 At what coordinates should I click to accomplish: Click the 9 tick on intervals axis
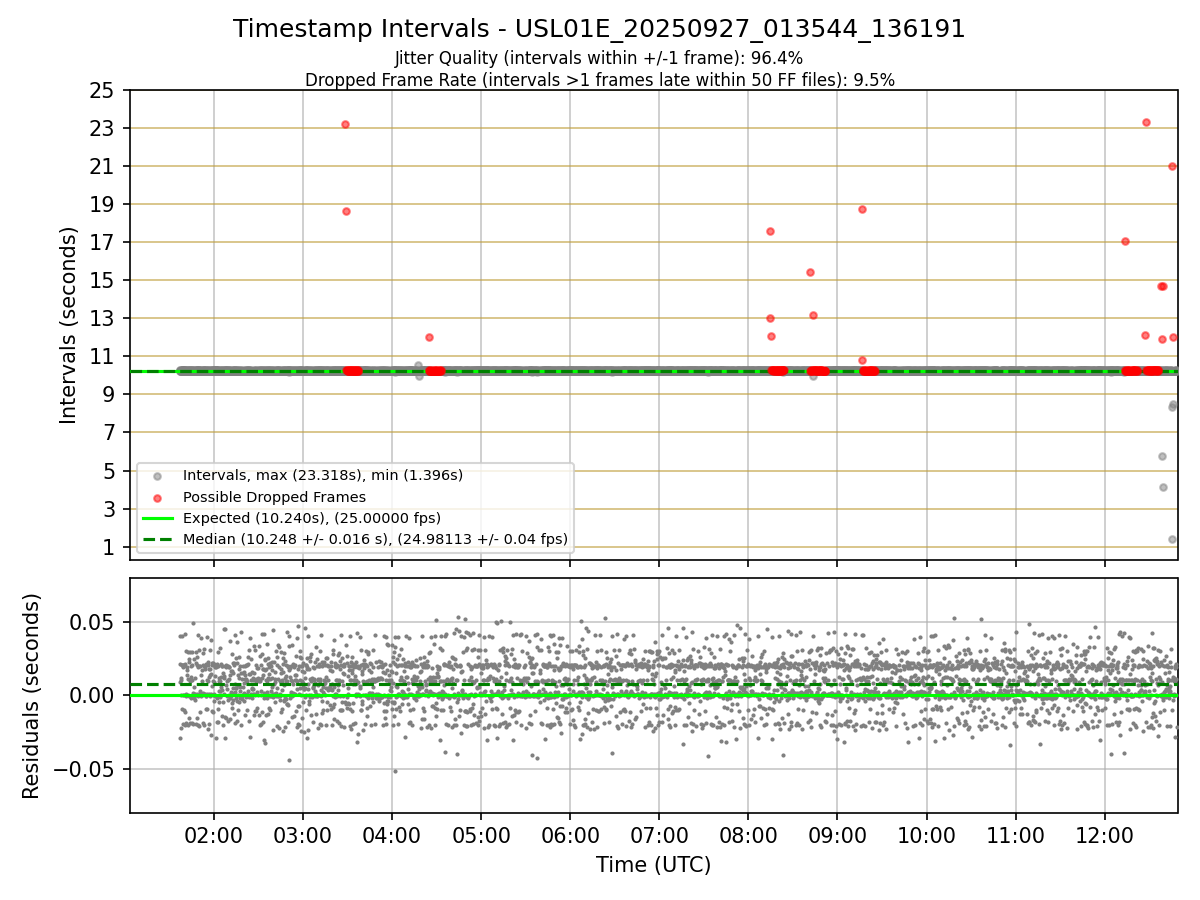tap(107, 394)
